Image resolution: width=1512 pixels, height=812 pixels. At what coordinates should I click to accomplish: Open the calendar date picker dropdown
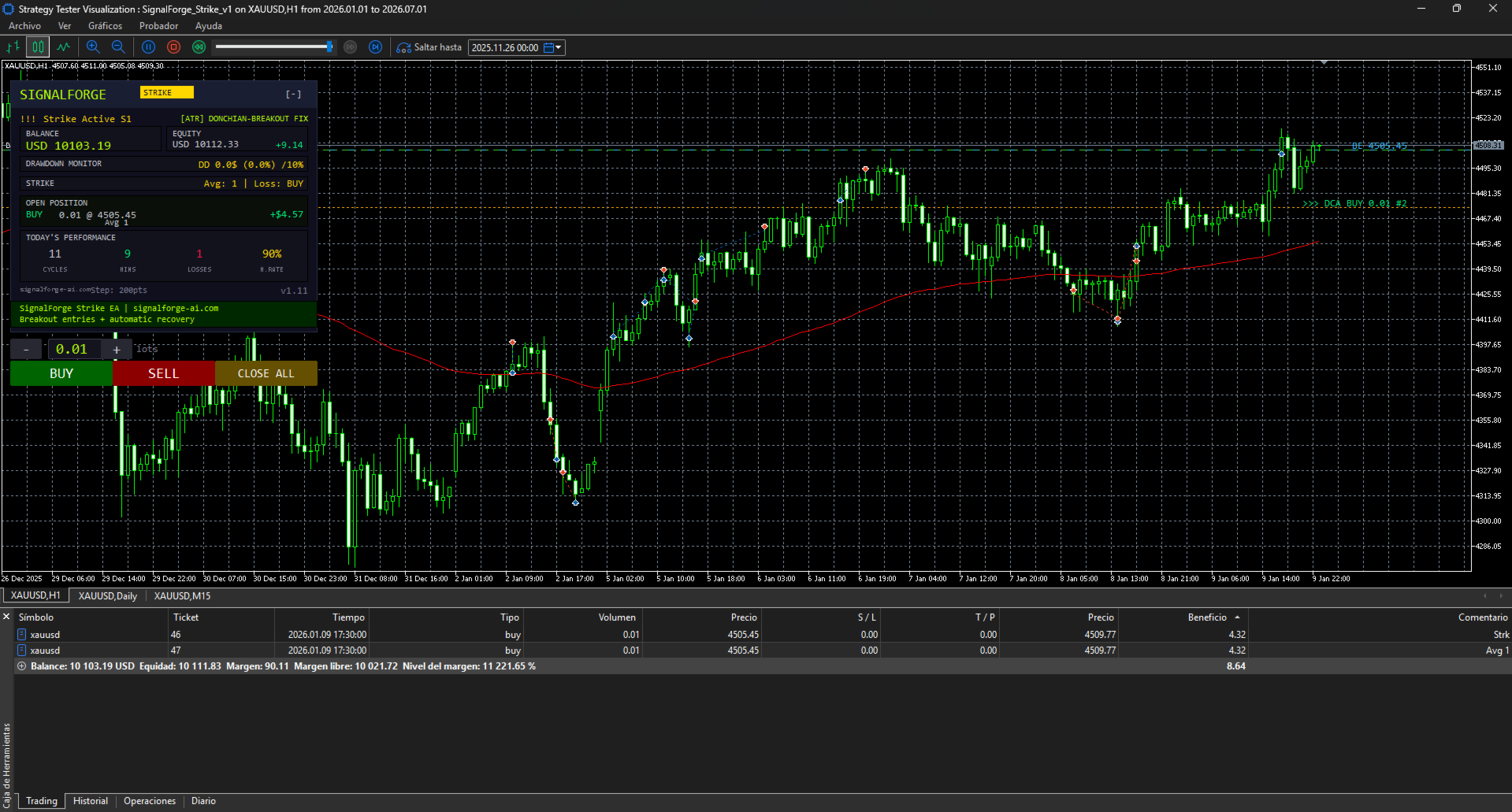point(553,48)
